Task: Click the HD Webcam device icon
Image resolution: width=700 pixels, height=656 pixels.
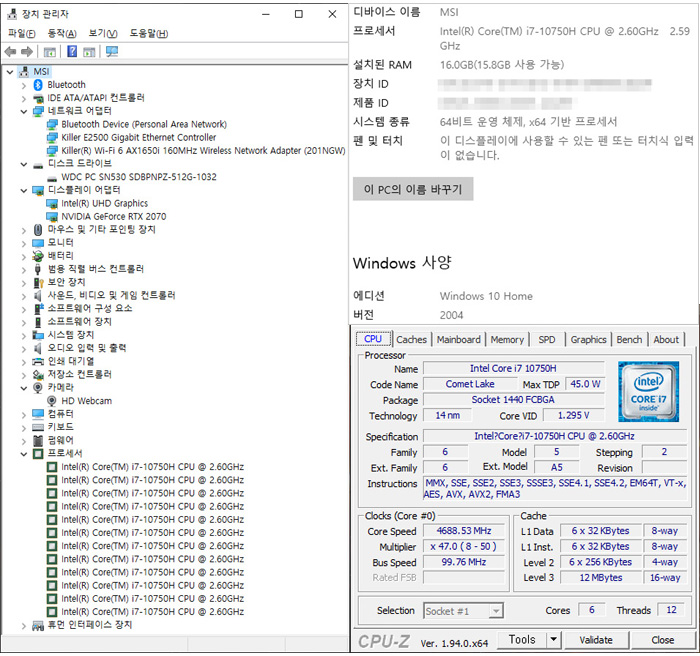Action: (52, 401)
